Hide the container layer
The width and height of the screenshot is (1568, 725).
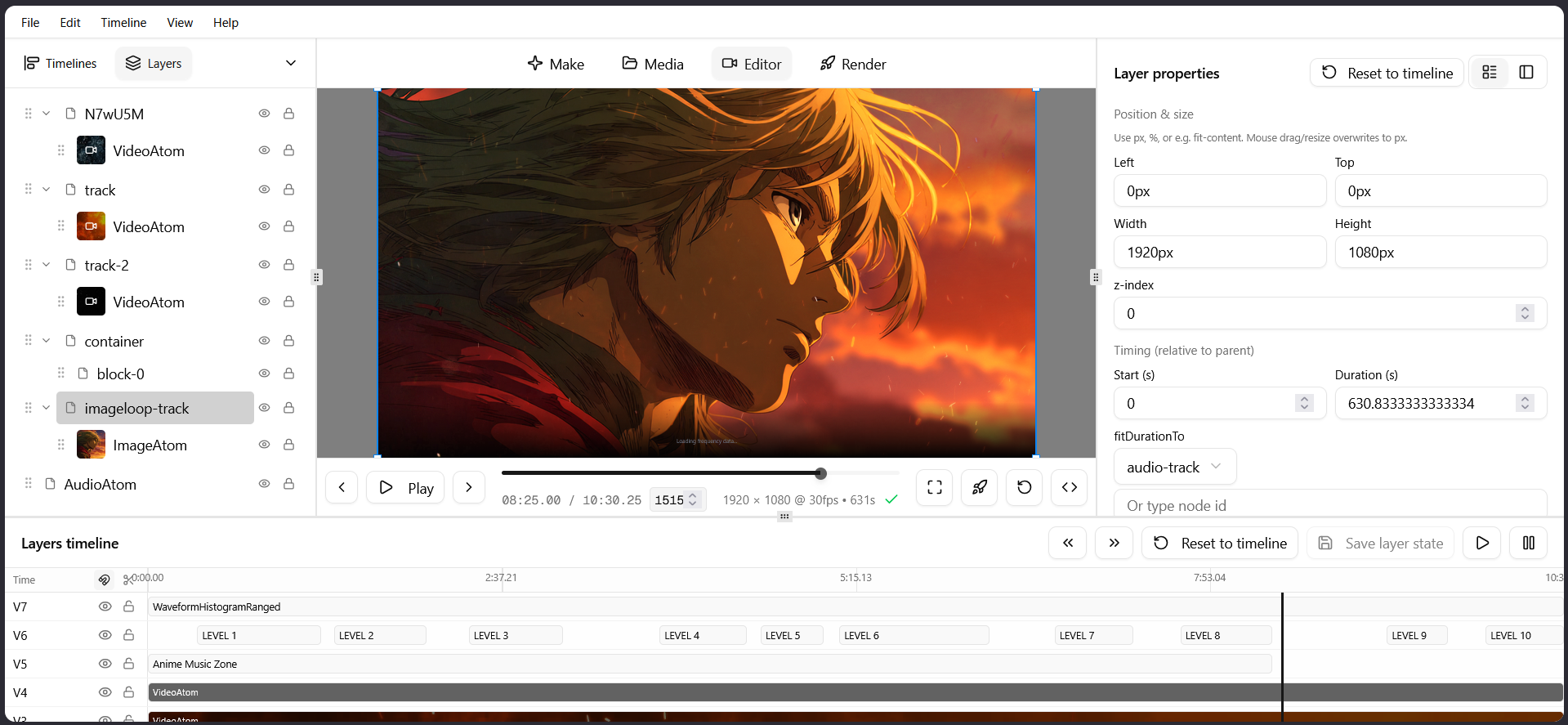point(264,341)
